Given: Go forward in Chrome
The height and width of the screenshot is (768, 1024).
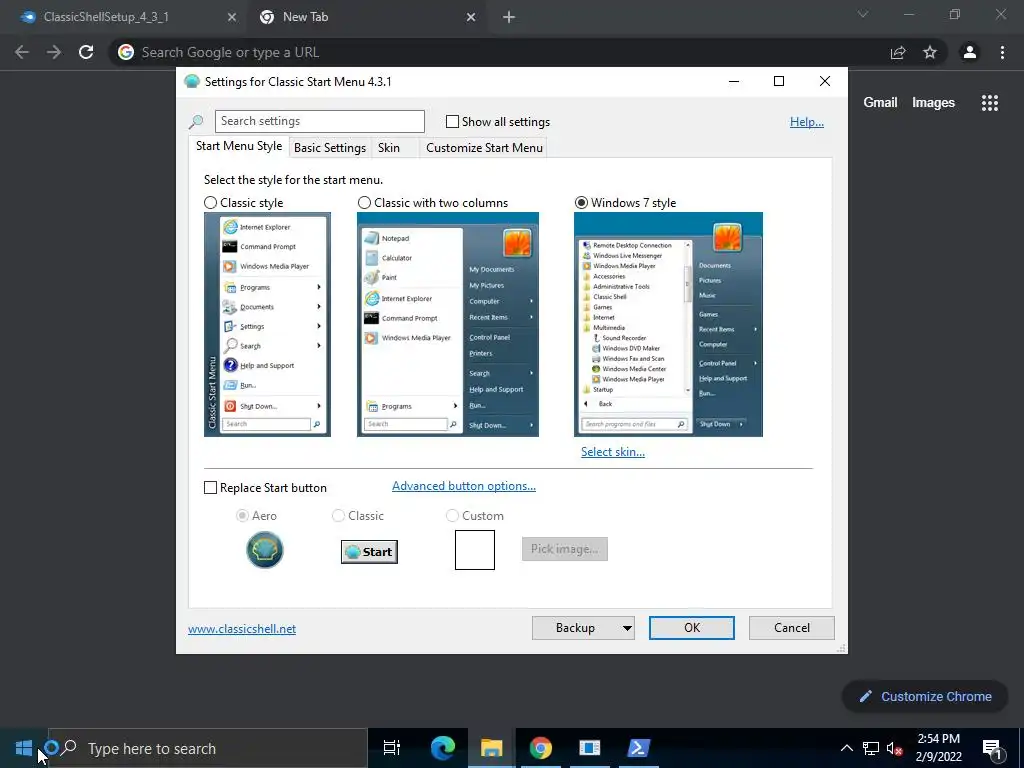Looking at the screenshot, I should 54,52.
